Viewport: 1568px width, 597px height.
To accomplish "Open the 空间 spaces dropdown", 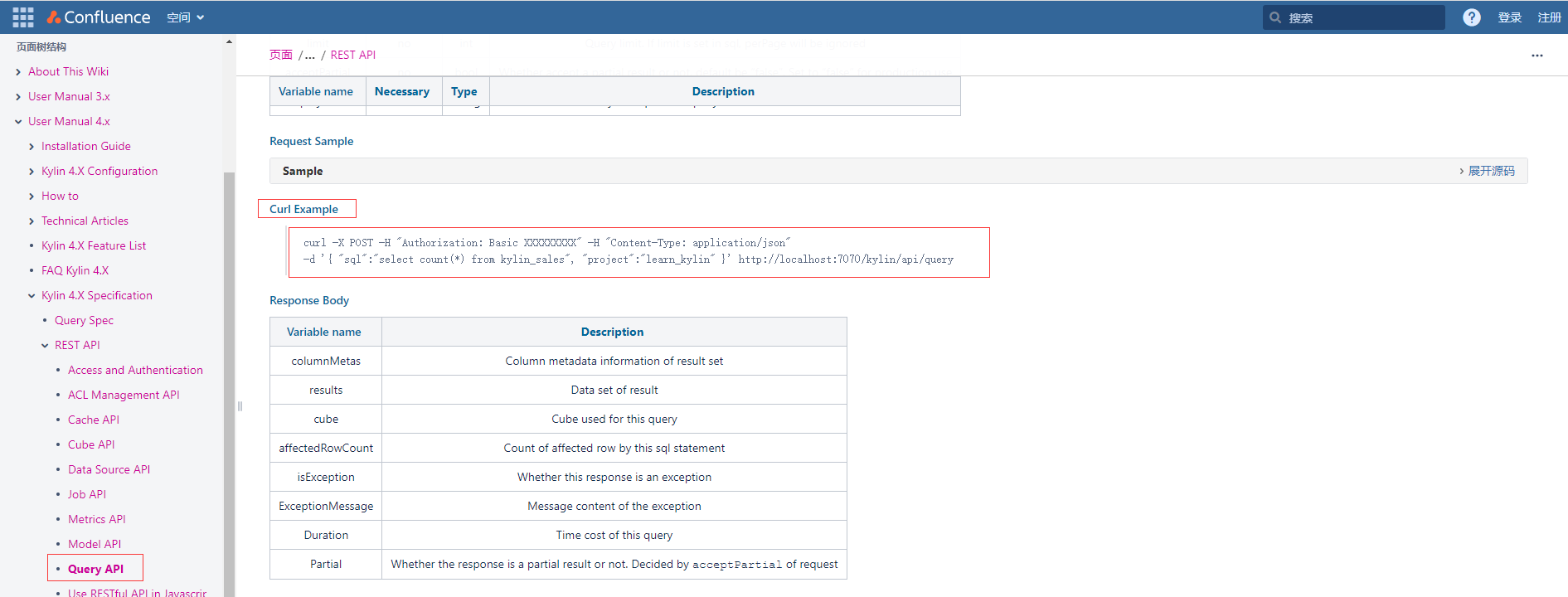I will [185, 17].
